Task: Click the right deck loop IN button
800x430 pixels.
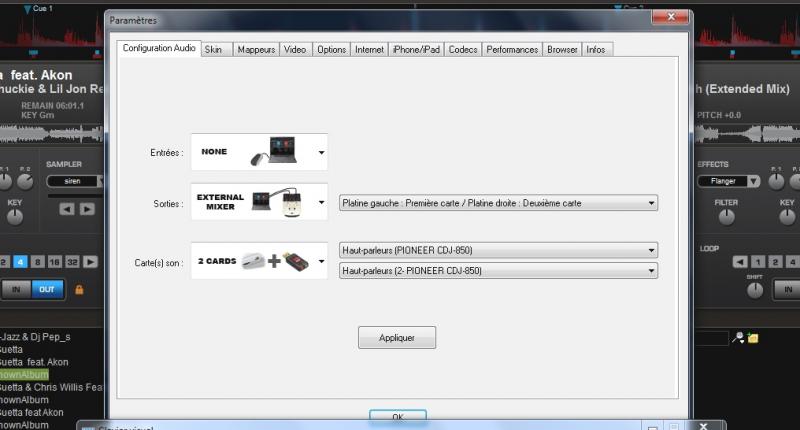Action: pos(787,289)
